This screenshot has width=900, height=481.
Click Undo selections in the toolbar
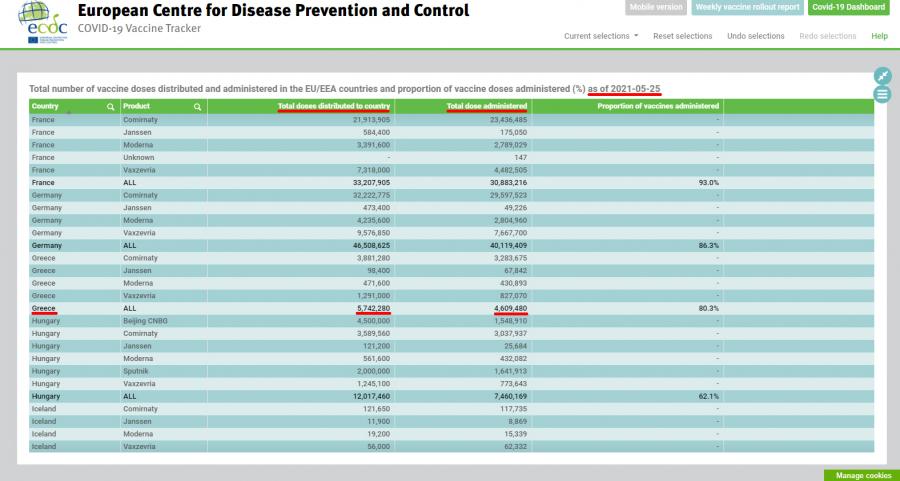point(754,36)
